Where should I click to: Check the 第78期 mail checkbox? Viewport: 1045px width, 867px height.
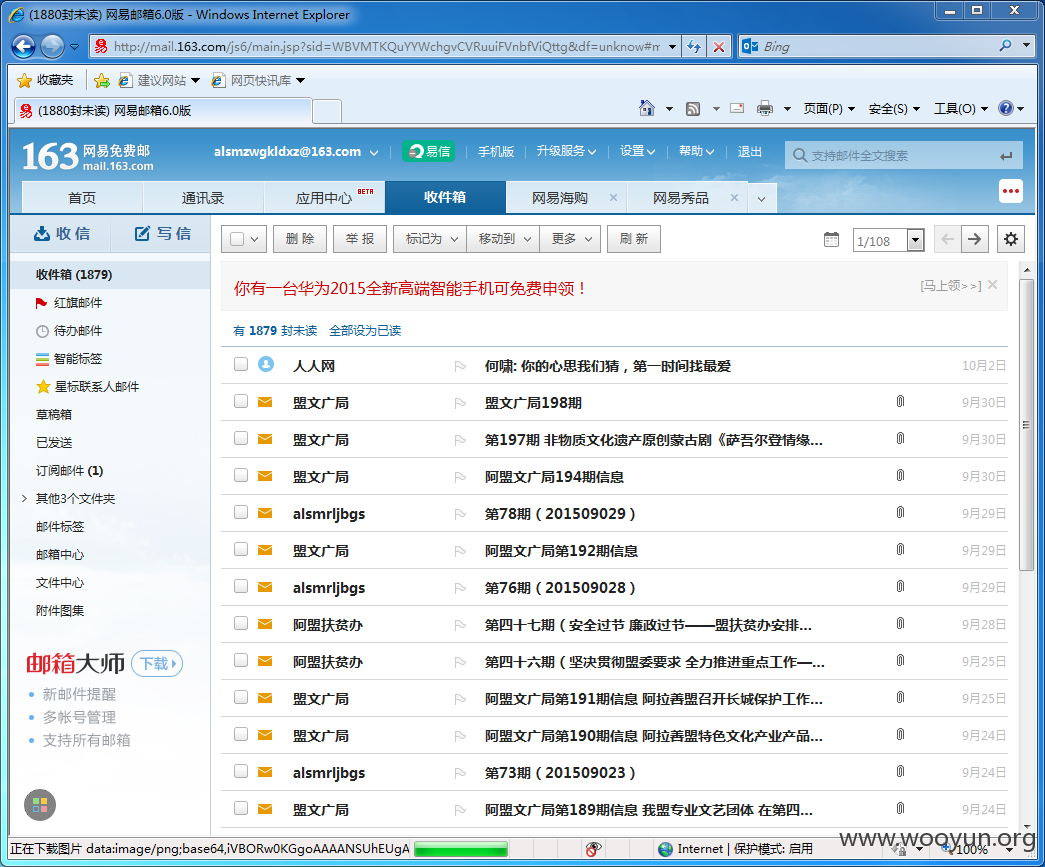[241, 512]
